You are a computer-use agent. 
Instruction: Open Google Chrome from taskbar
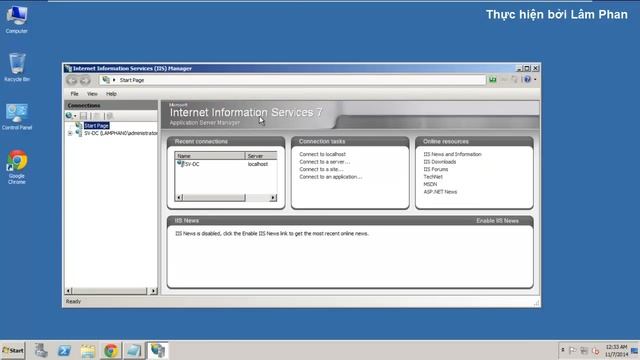point(111,351)
